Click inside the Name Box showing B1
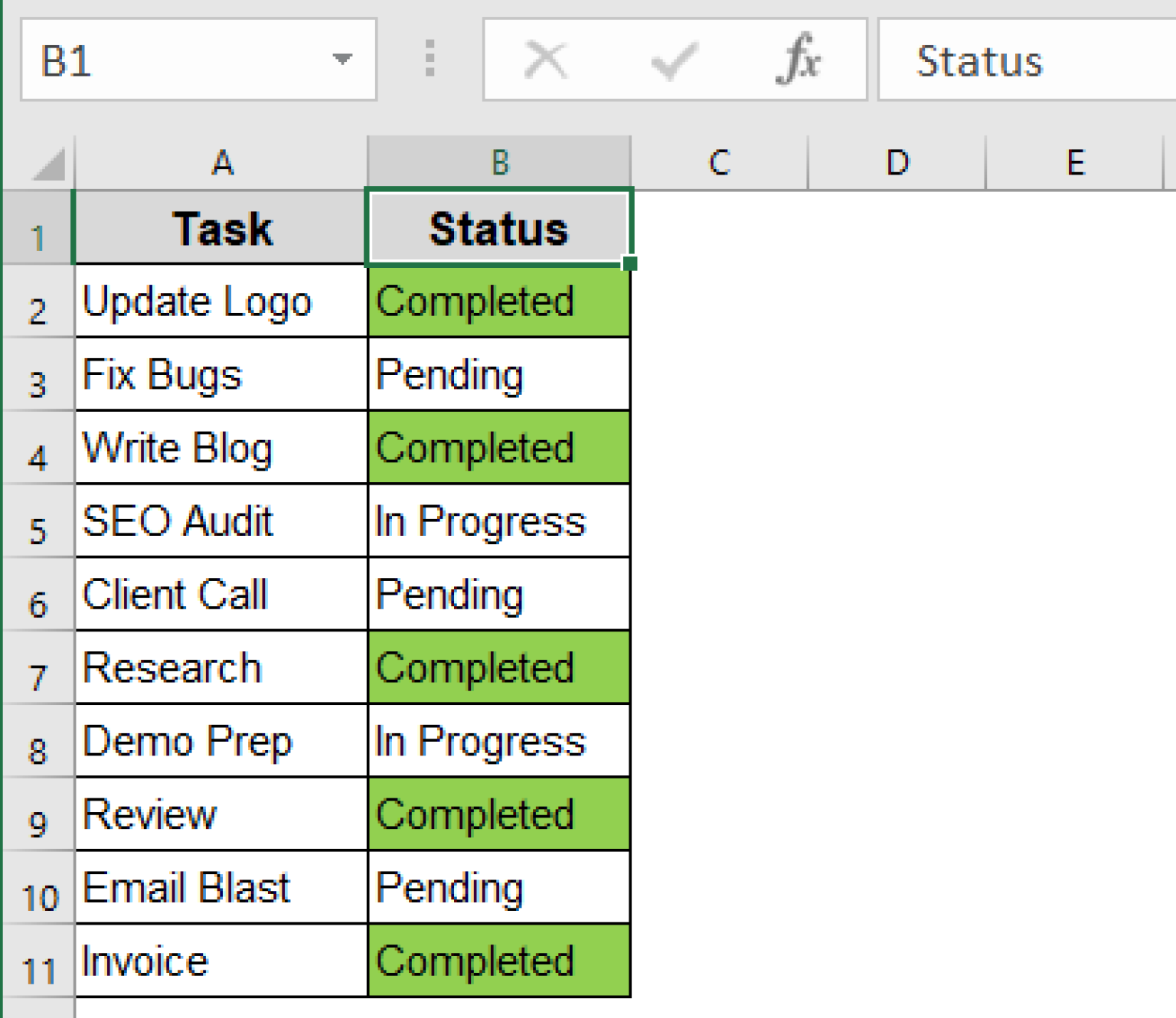1176x1018 pixels. pos(153,60)
